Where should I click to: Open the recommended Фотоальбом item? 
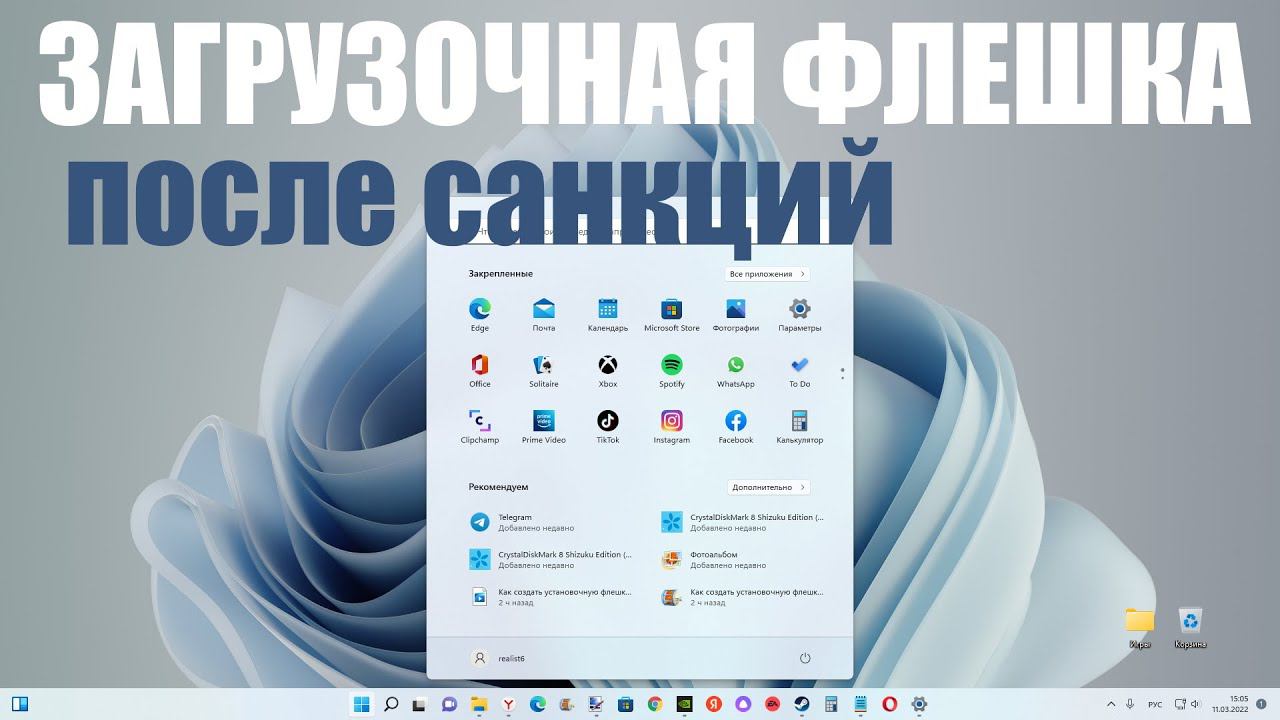pyautogui.click(x=744, y=559)
